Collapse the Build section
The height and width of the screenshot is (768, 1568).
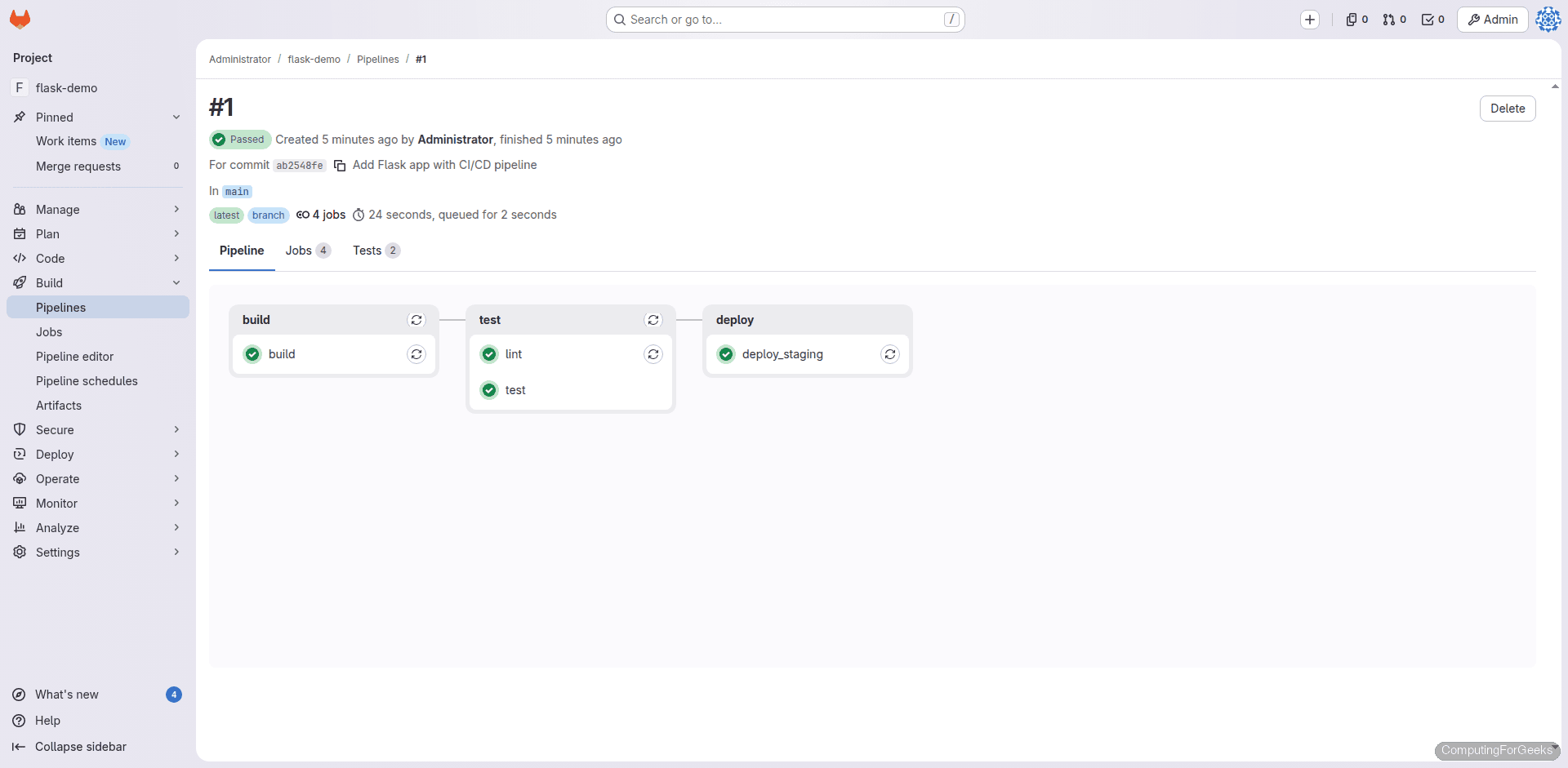tap(176, 282)
